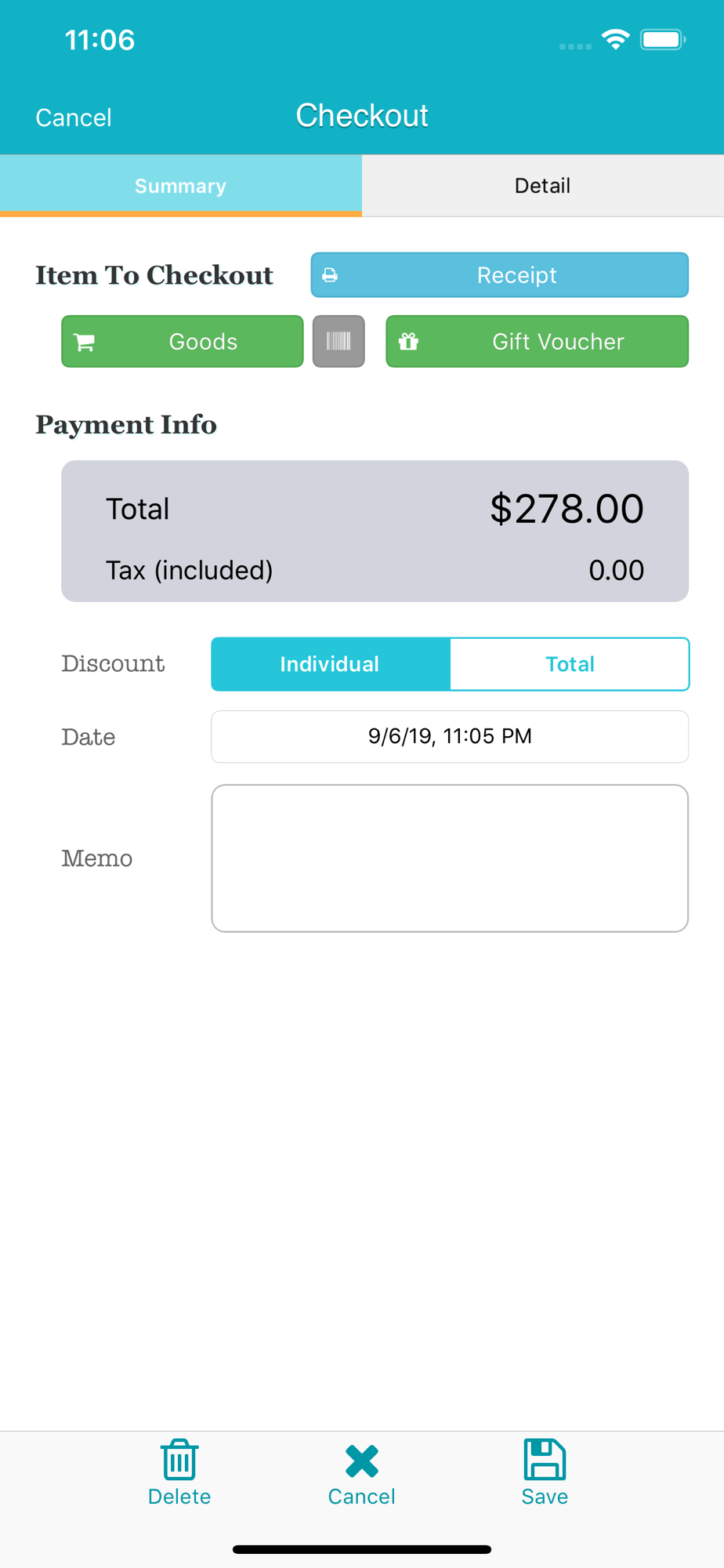
Task: Click the gift icon on Gift Voucher
Action: [x=408, y=341]
